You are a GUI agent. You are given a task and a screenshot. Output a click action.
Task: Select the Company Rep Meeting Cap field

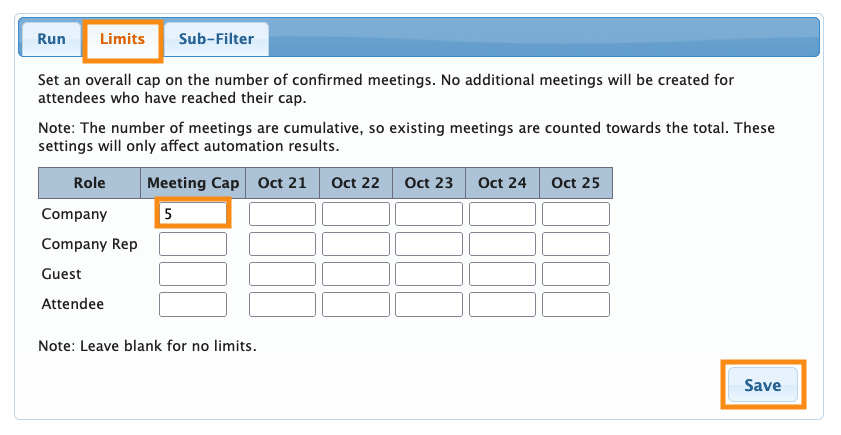click(193, 244)
